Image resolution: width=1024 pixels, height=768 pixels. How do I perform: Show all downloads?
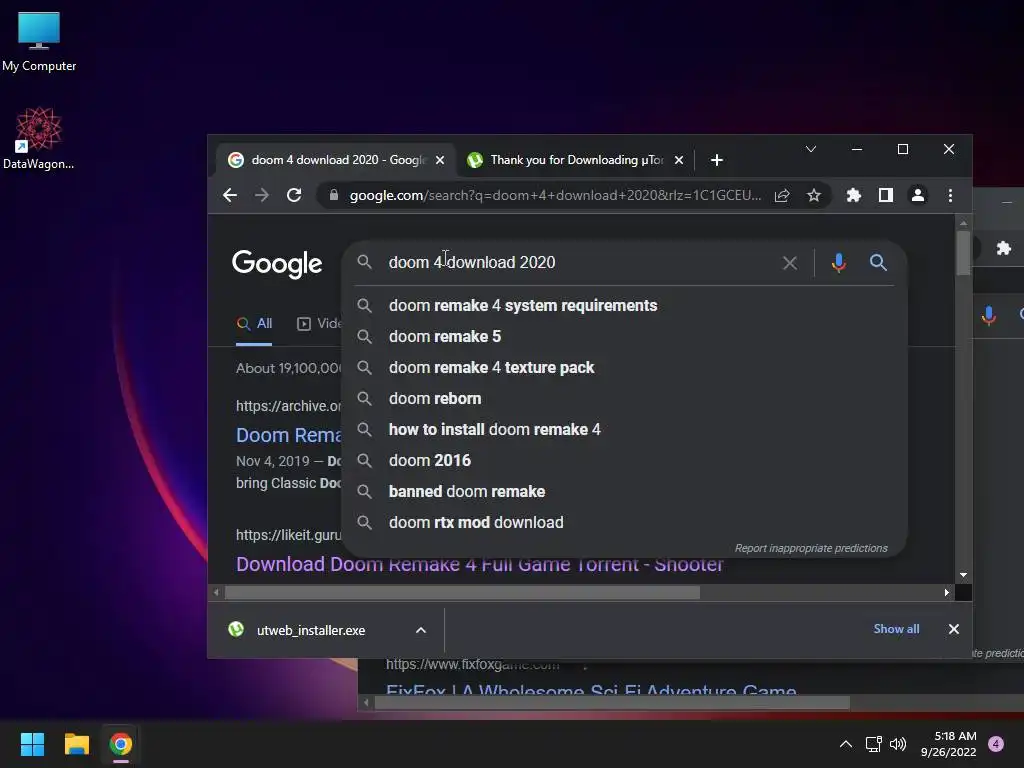(x=896, y=629)
